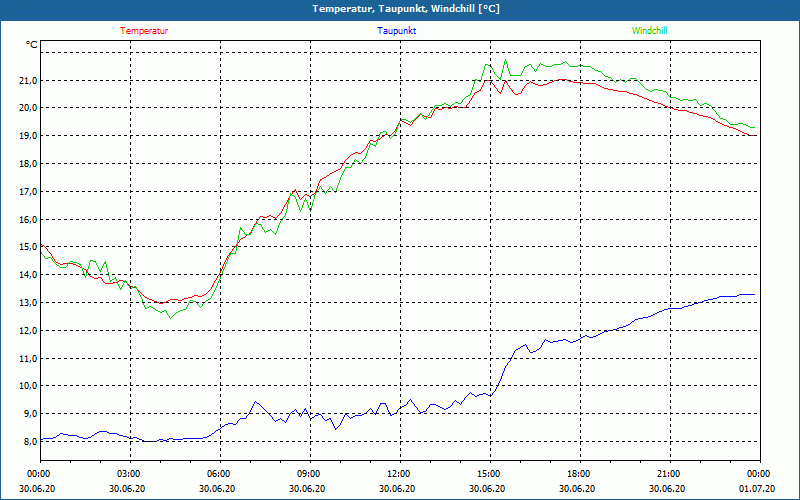Click the 00:00 label at the axis start
This screenshot has height=500, width=800.
click(x=40, y=474)
